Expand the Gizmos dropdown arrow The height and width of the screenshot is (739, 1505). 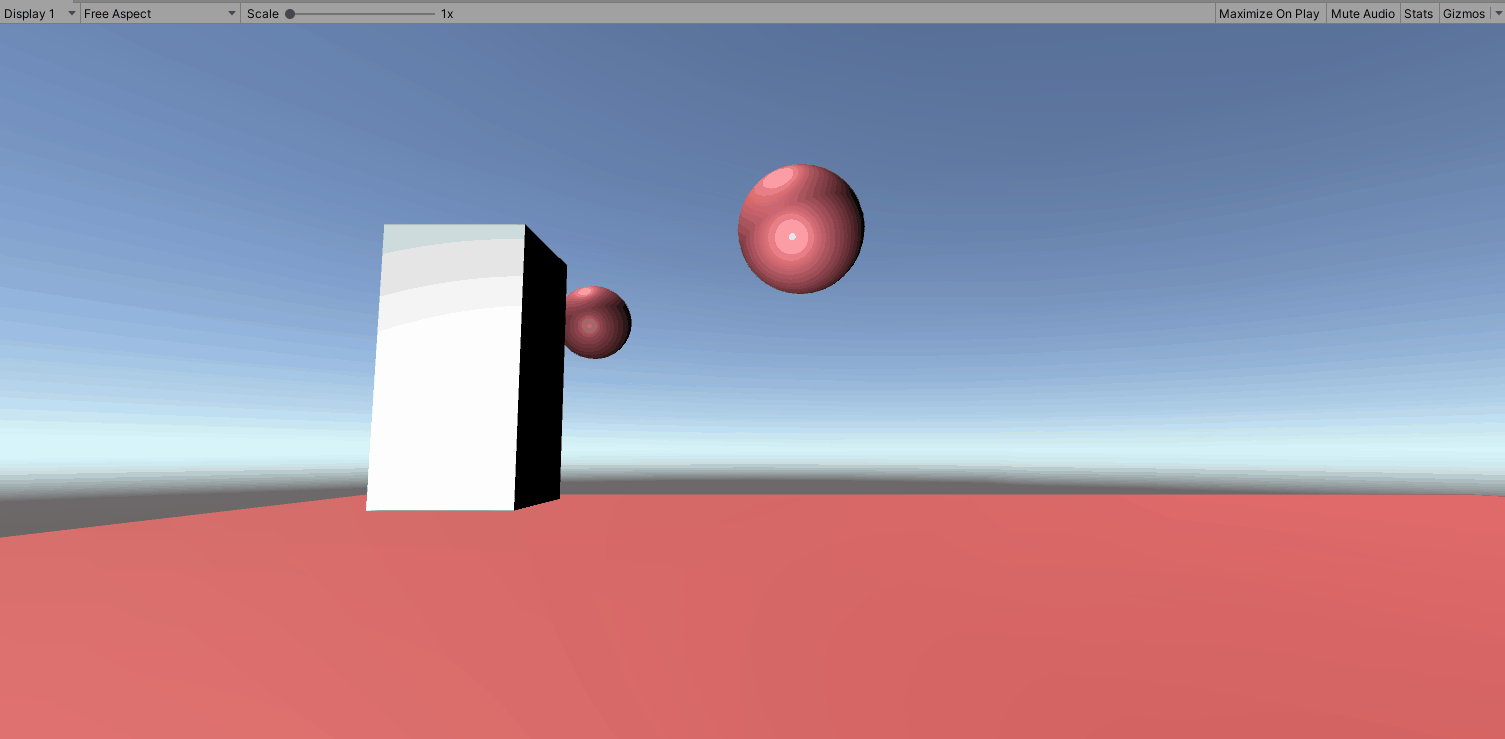tap(1497, 14)
